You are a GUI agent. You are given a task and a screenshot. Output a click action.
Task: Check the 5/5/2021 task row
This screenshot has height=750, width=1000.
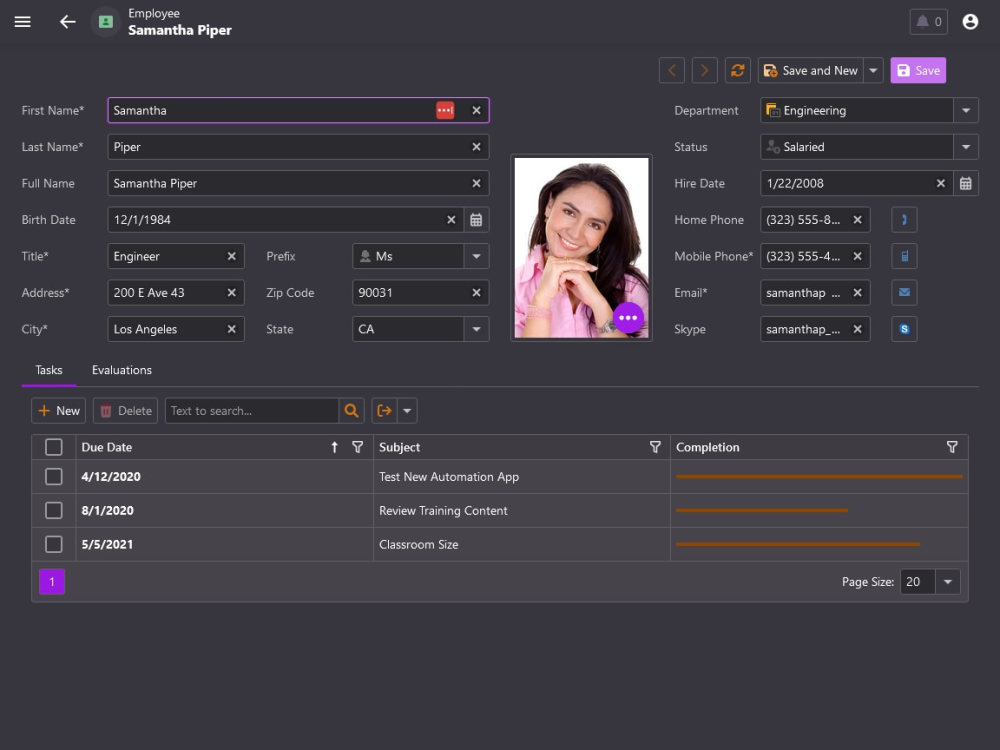point(54,544)
